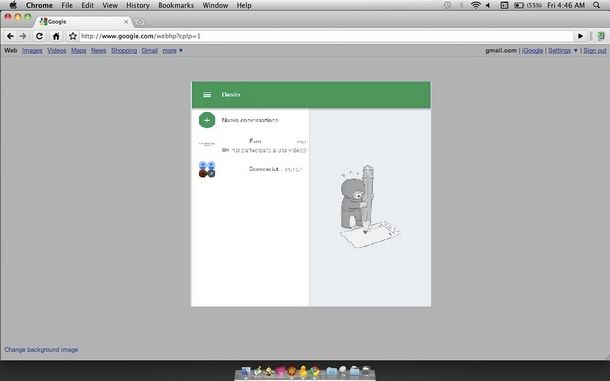Click the Nuova conversazione label

coord(250,120)
